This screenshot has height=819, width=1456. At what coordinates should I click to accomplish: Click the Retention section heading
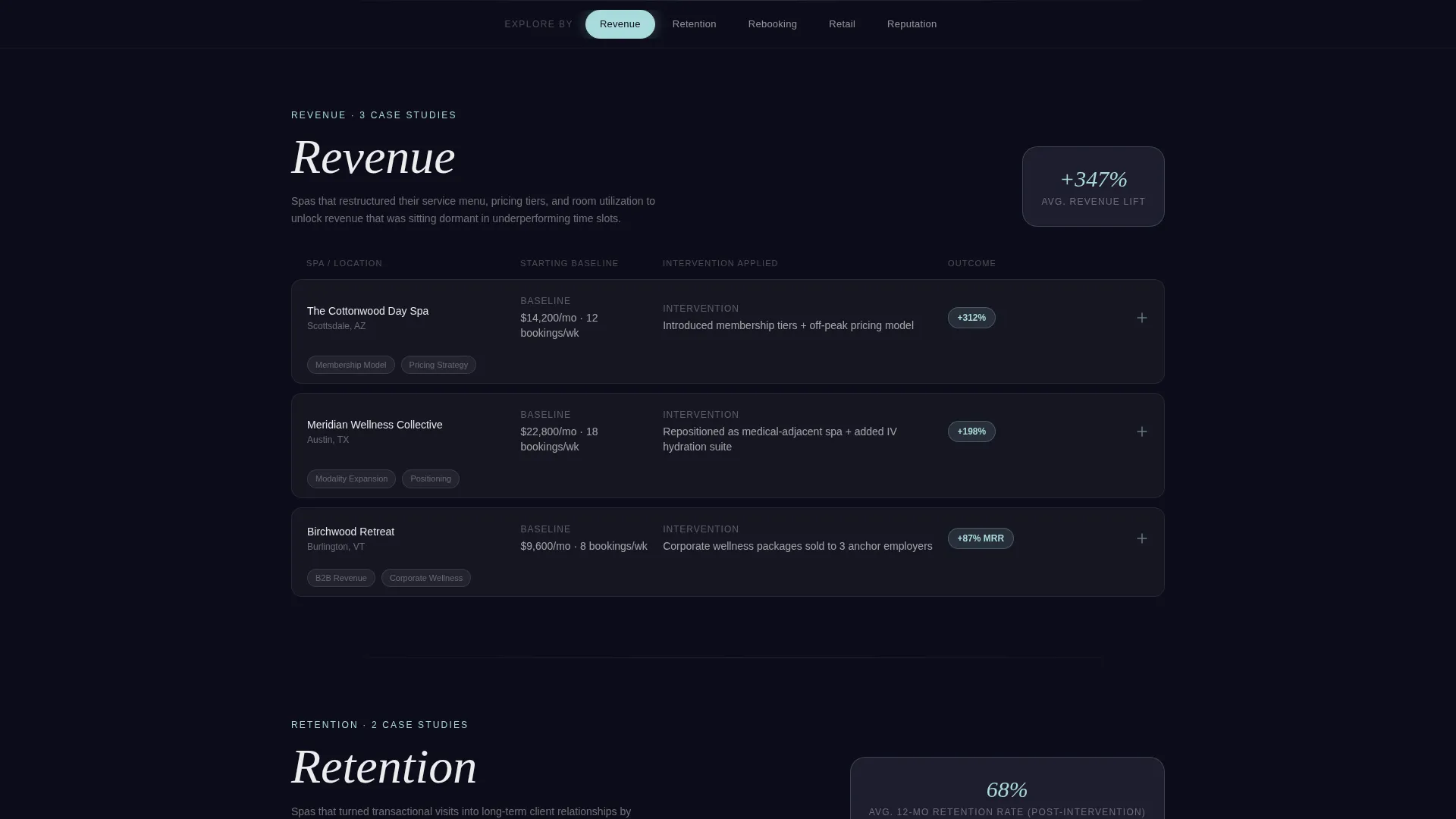384,767
